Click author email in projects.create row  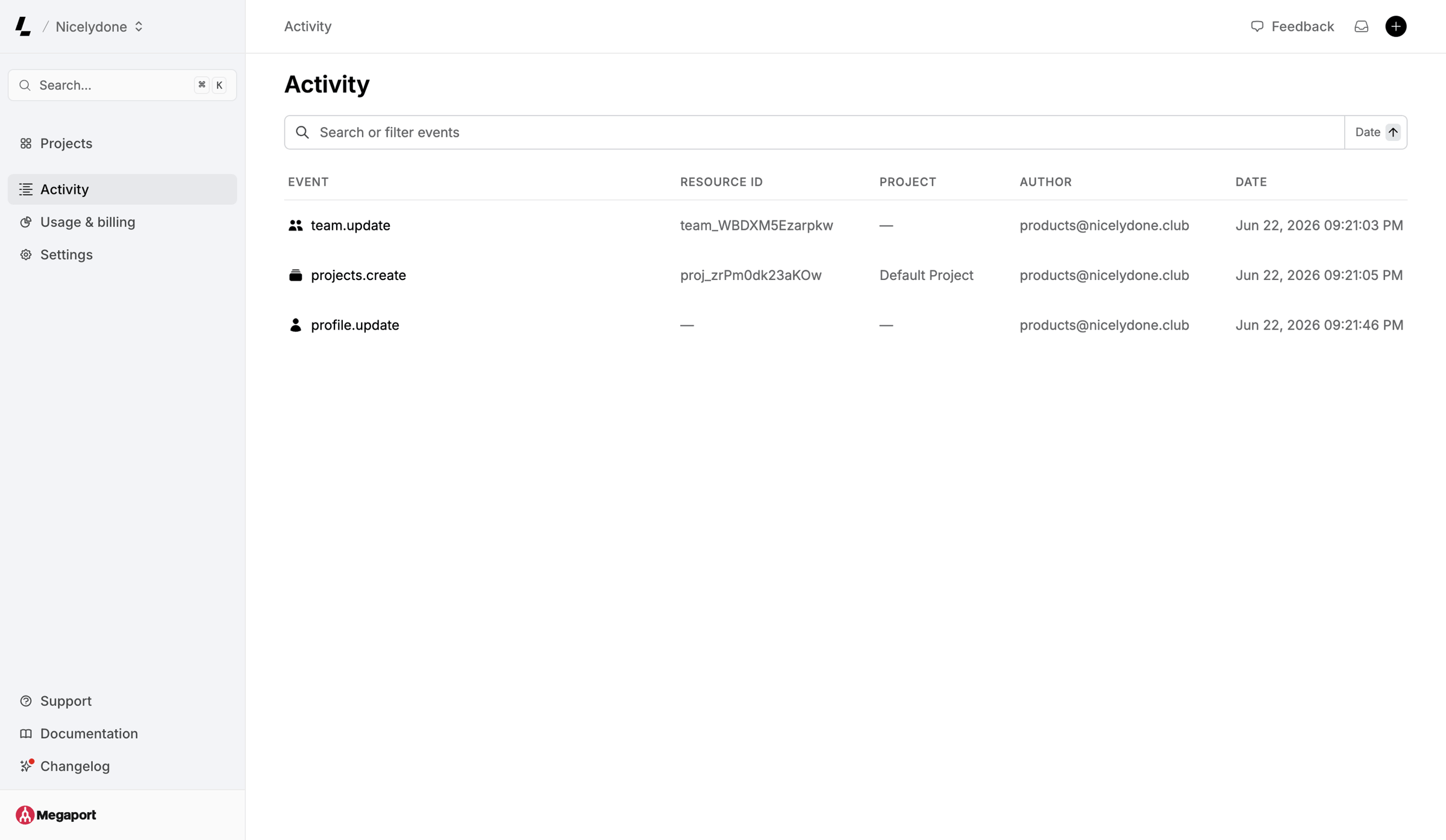coord(1104,275)
